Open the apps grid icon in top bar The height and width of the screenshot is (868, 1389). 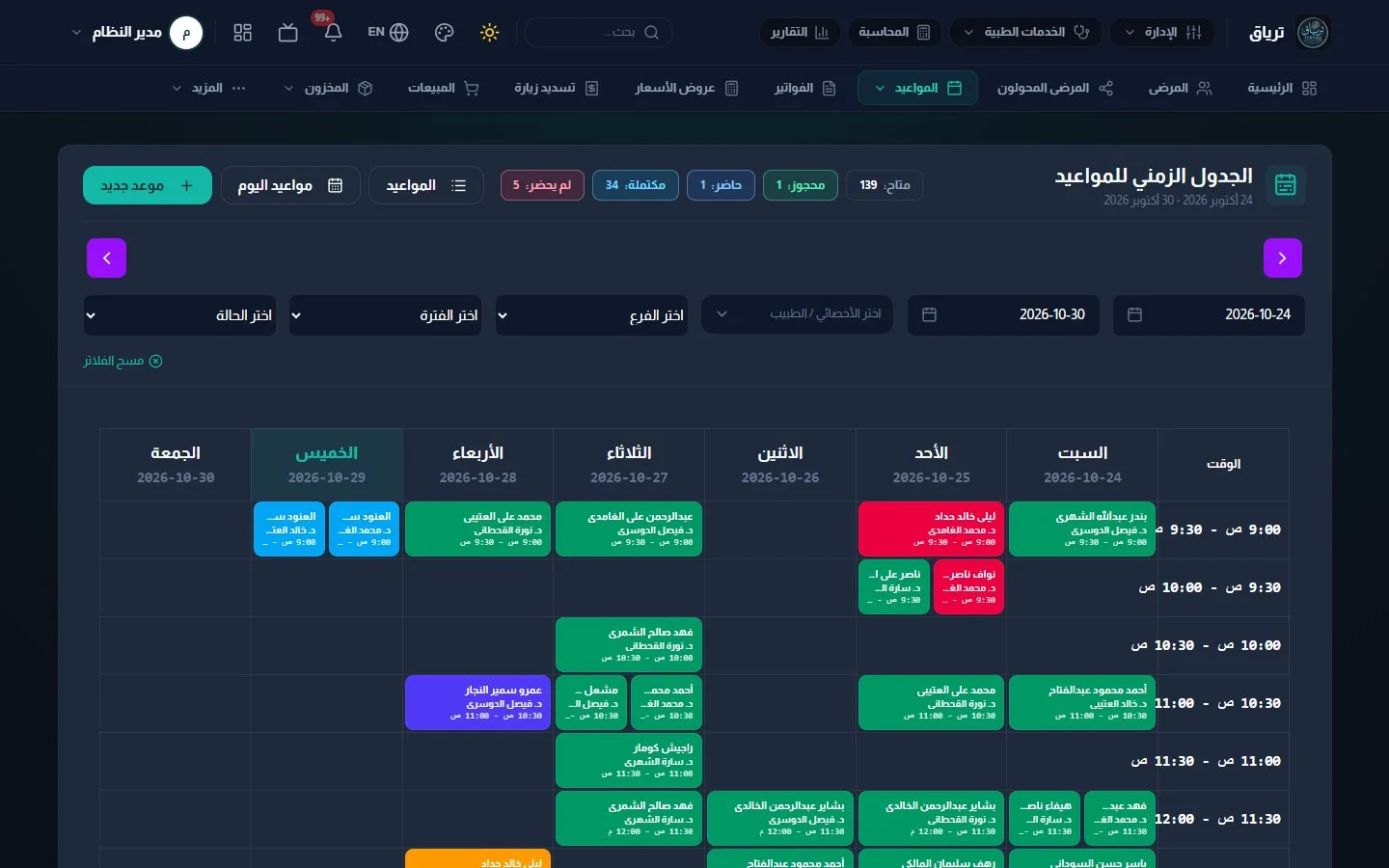(243, 33)
